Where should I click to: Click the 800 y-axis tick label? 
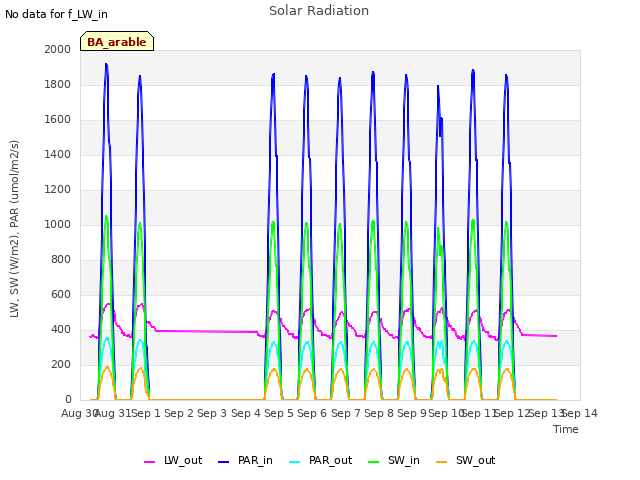pos(61,260)
